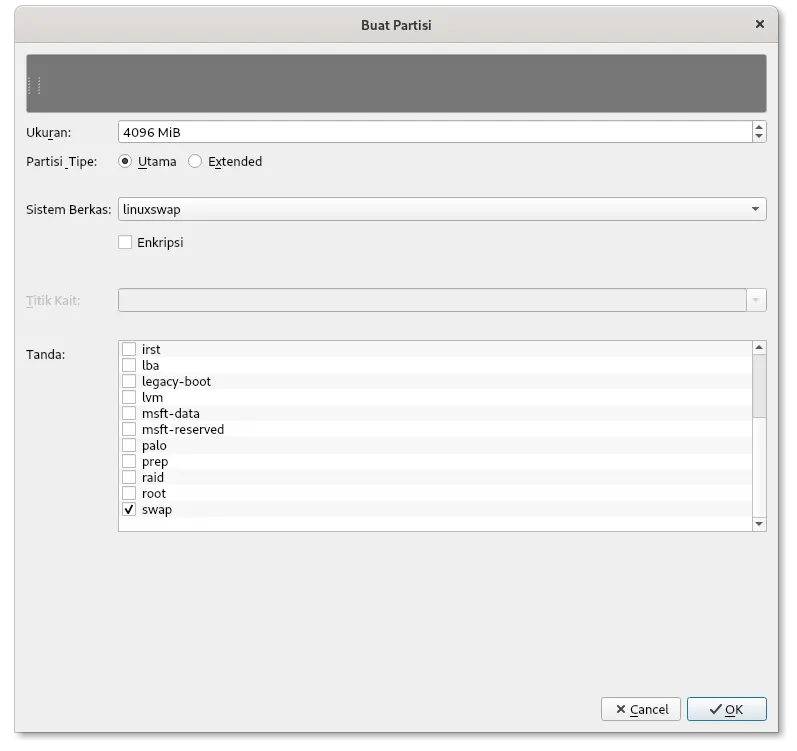This screenshot has height=751, width=797.
Task: Close the Buat Partisi dialog
Action: [x=760, y=24]
